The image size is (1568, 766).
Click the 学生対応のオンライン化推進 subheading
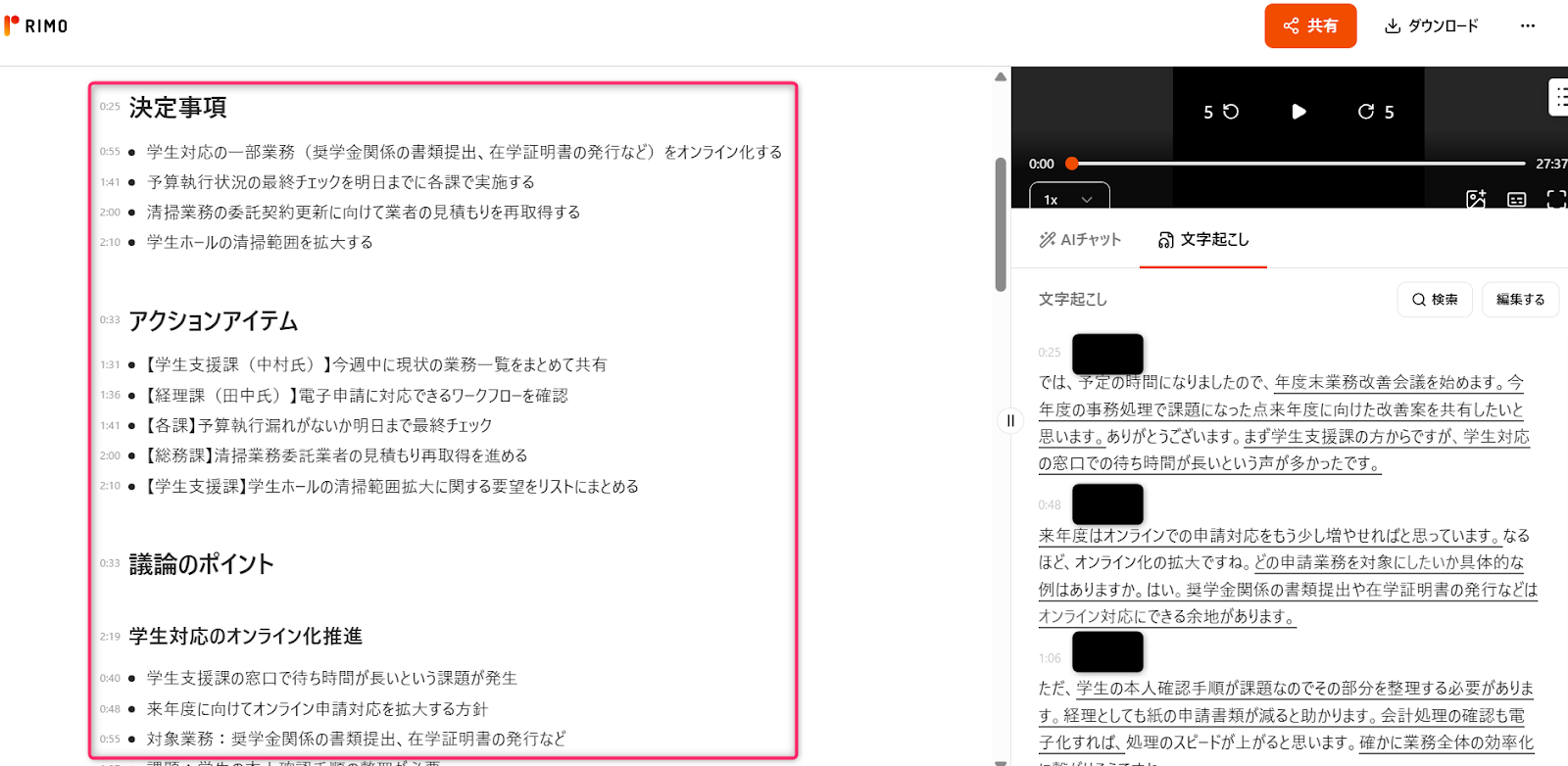click(245, 637)
